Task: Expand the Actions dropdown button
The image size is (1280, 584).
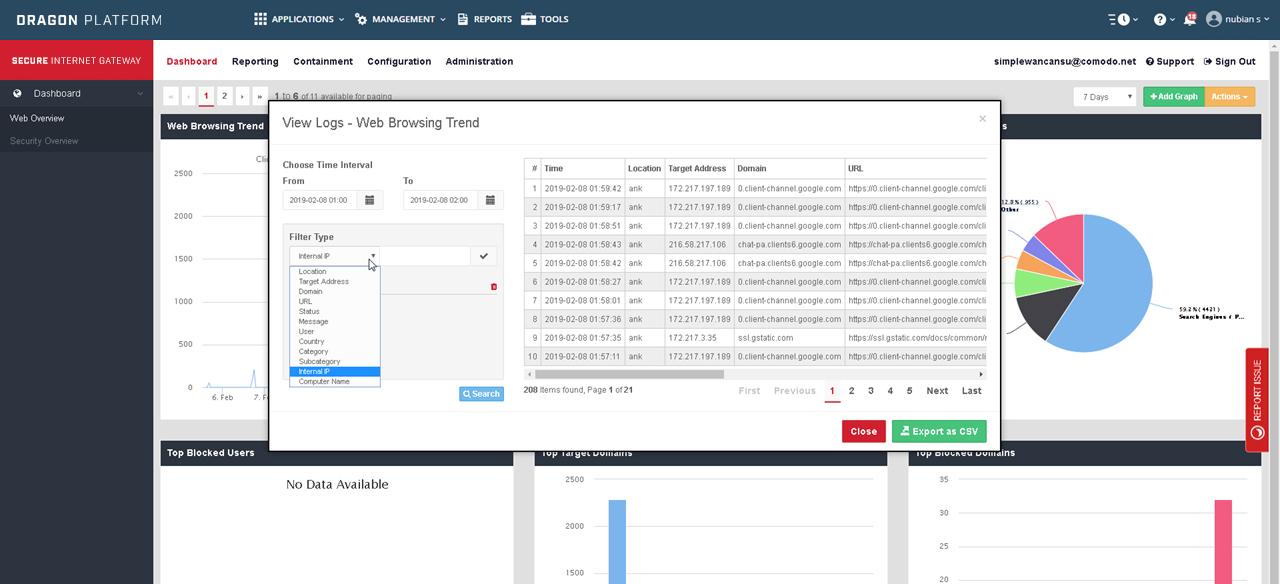Action: click(x=1229, y=97)
